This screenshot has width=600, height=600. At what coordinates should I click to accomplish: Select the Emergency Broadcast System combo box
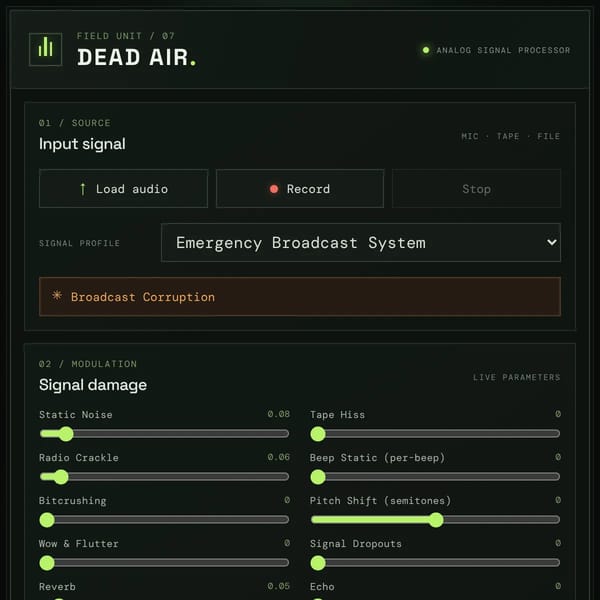(x=361, y=243)
